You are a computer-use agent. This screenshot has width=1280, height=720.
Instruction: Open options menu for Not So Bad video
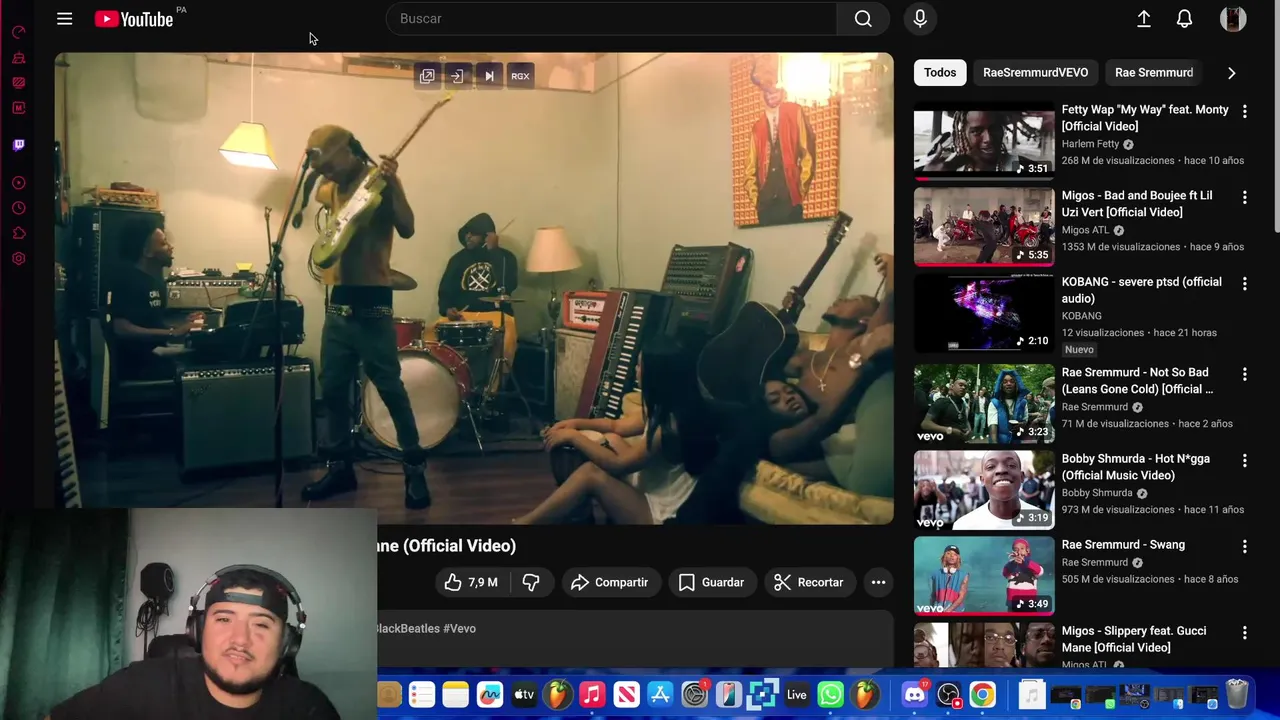pos(1245,374)
